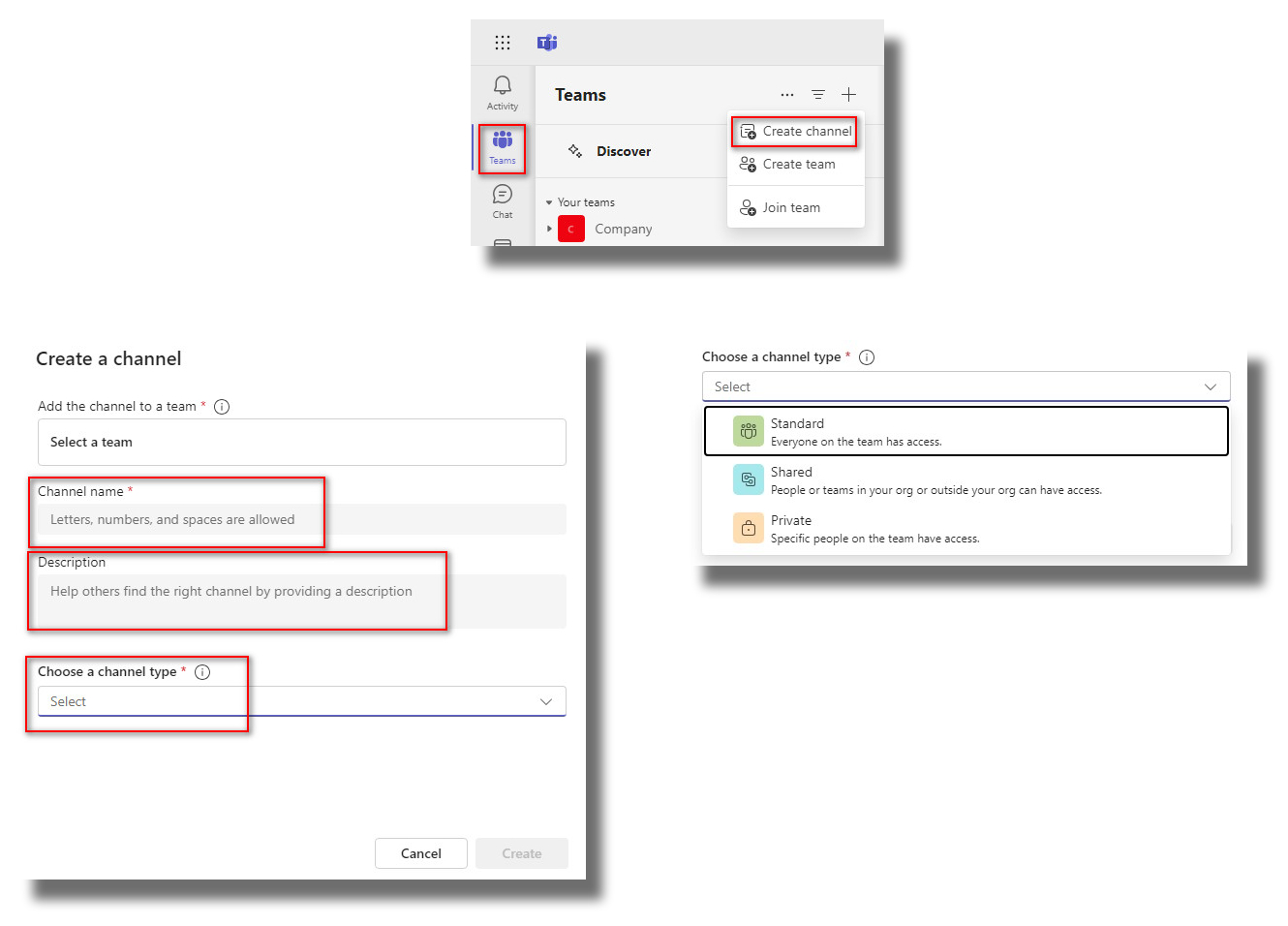Select the Standard channel type option

tap(966, 431)
